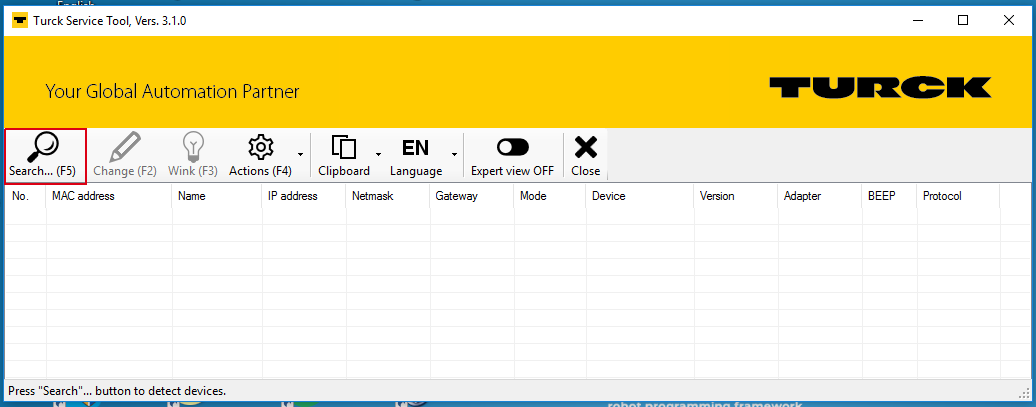The height and width of the screenshot is (407, 1036).
Task: Open the Actions (F4) gear button
Action: (x=260, y=157)
